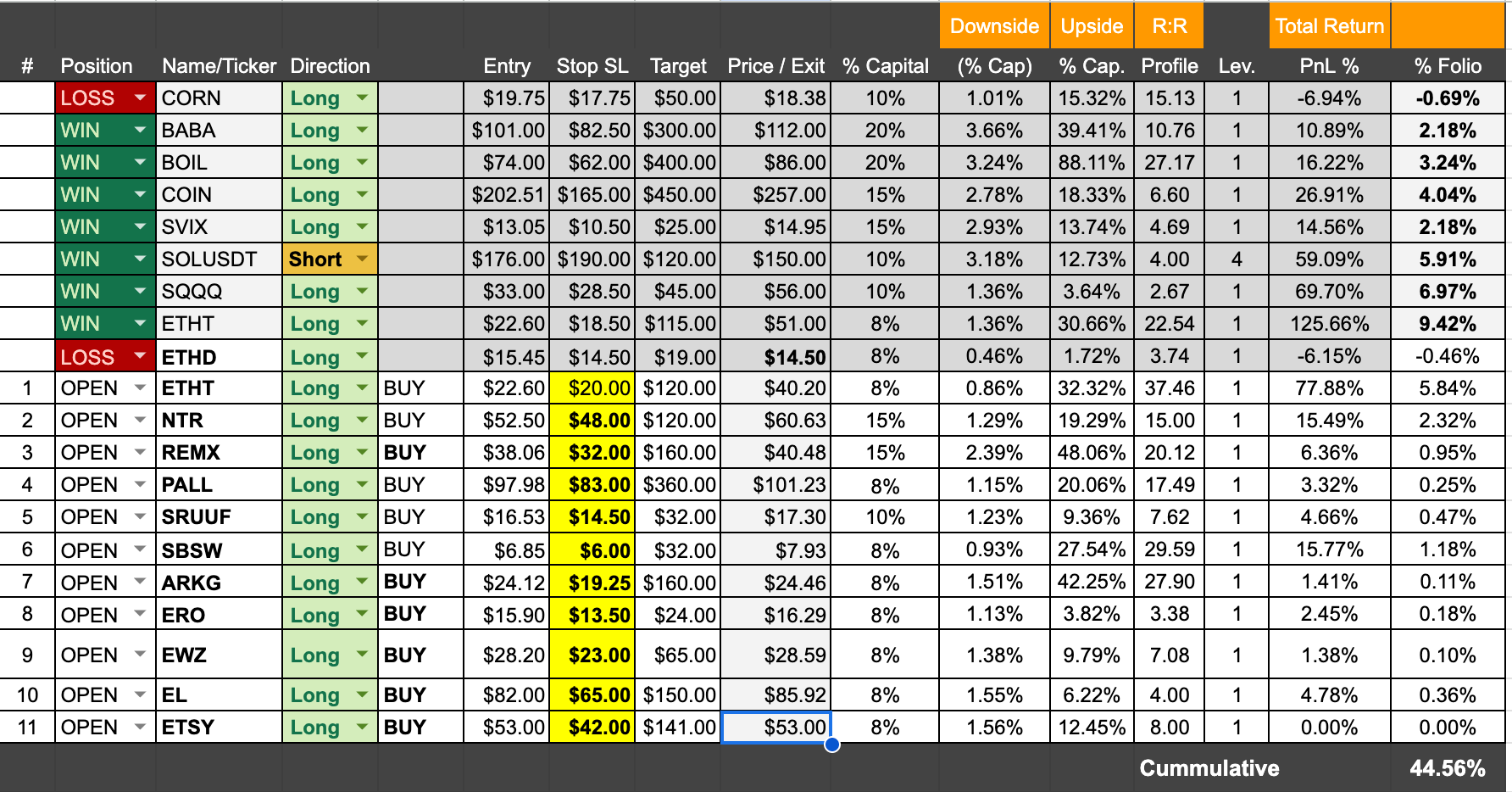Click the fill handle on the selected $53.00 cell
Viewport: 1512px width, 792px height.
point(832,745)
